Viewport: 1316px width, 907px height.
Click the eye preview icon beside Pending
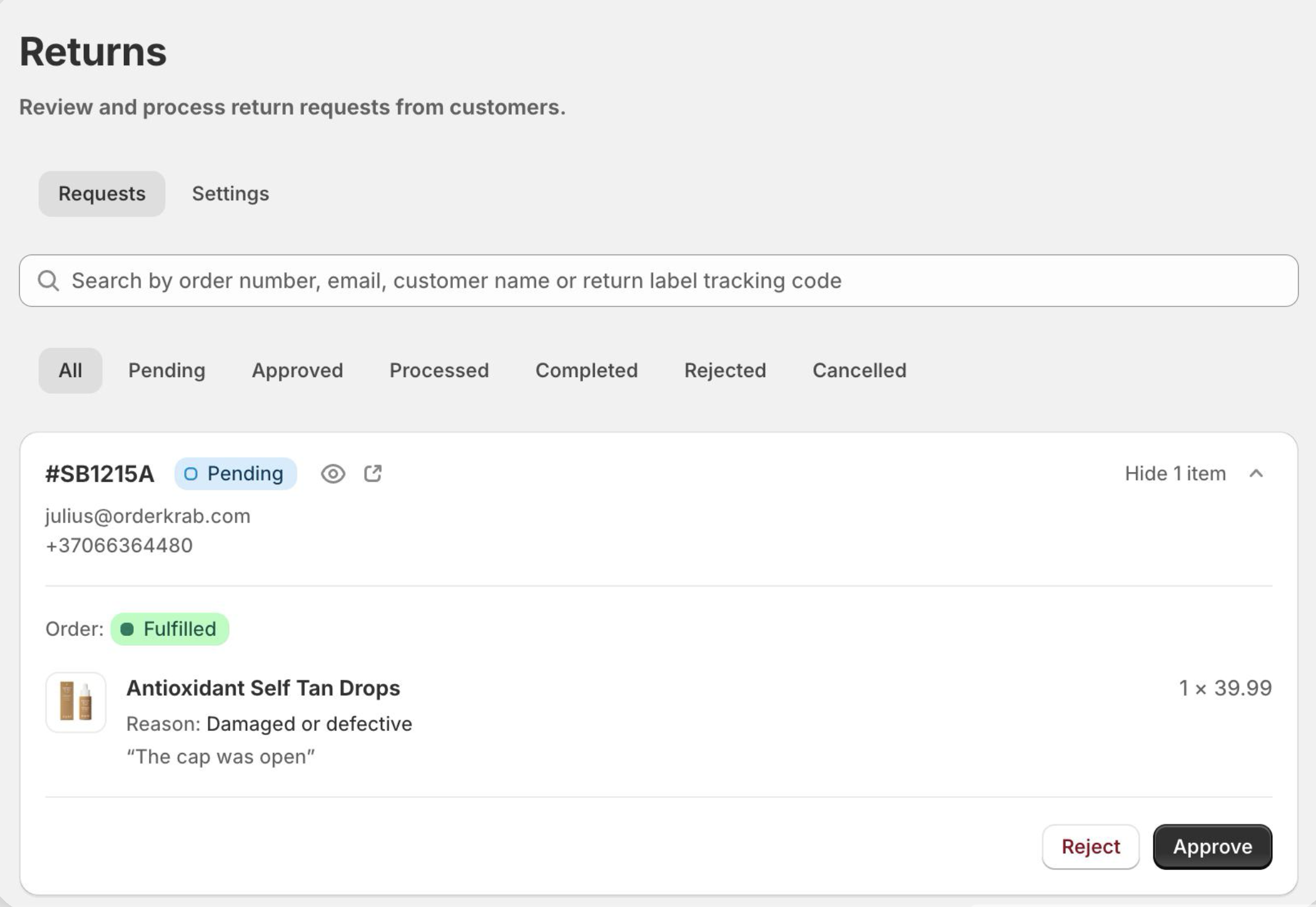click(x=333, y=474)
